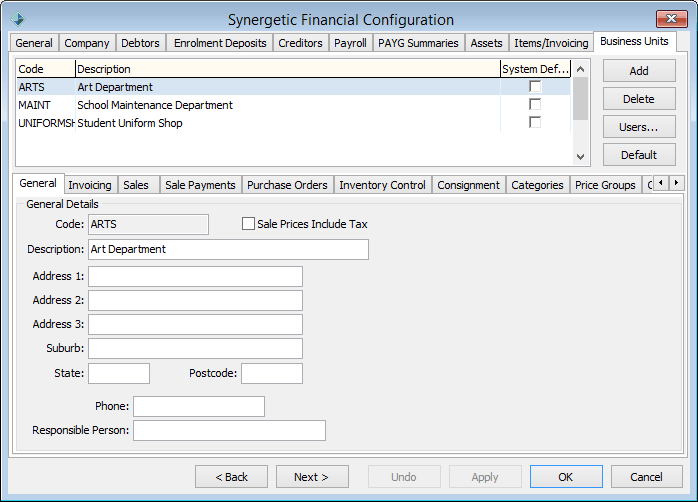Click the Suburb input field
The width and height of the screenshot is (698, 502).
pos(195,348)
